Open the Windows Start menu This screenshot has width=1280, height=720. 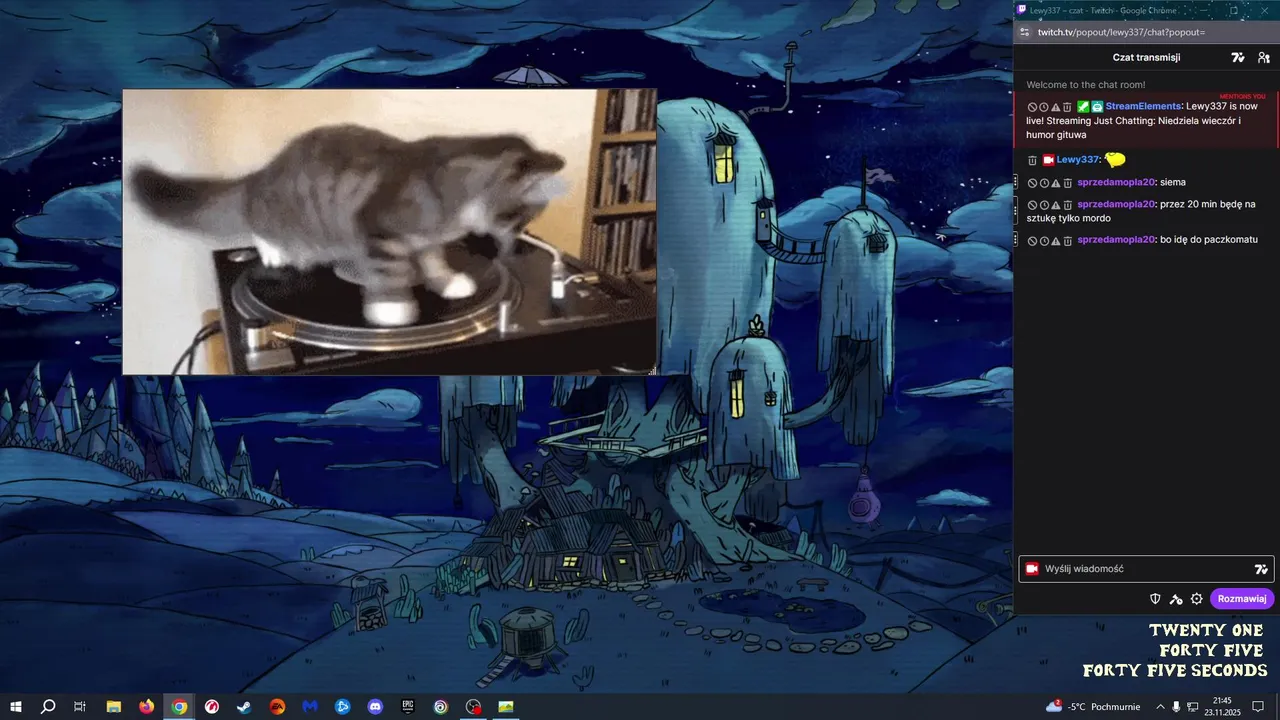pyautogui.click(x=16, y=707)
